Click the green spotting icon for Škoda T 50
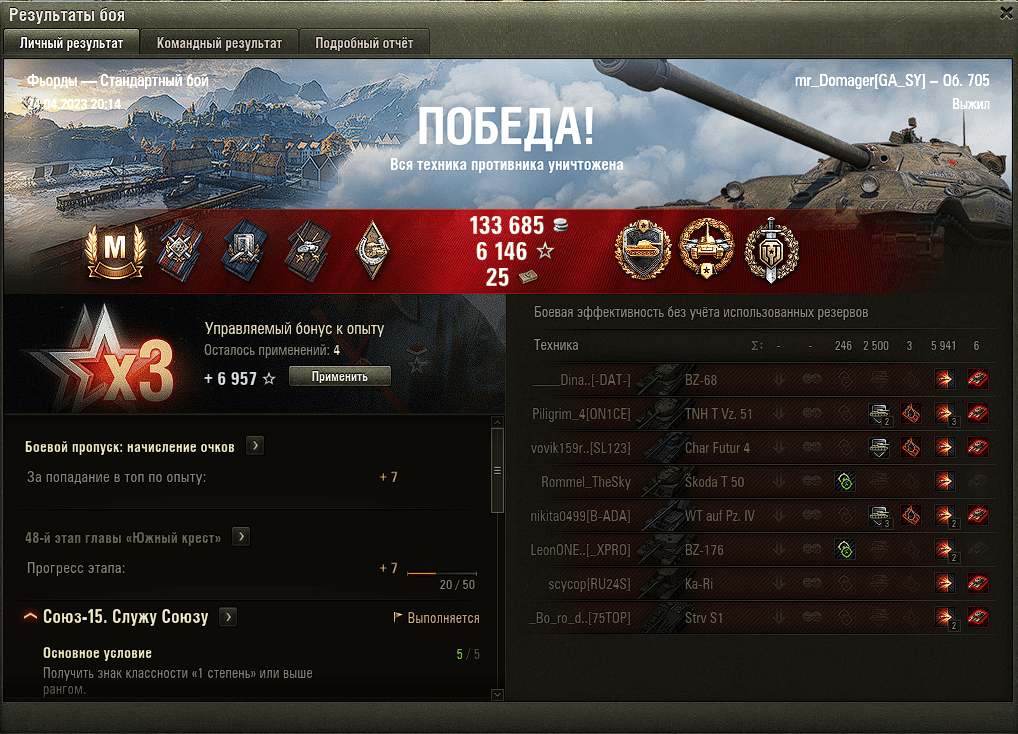 click(x=845, y=482)
